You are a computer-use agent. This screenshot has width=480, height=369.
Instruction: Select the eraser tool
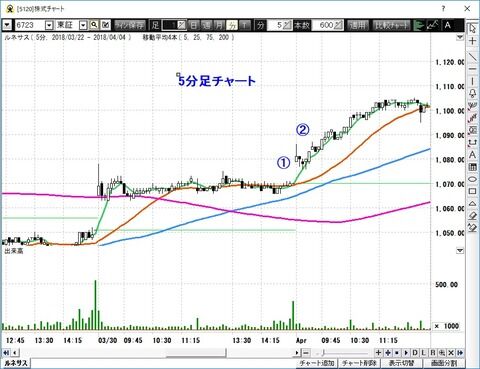coord(472,216)
